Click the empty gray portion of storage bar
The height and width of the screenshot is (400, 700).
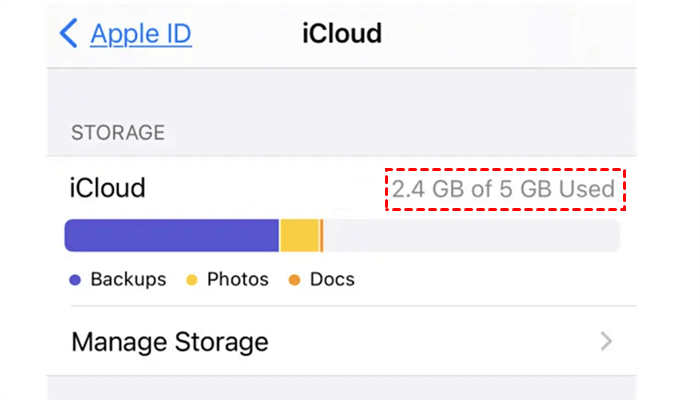[x=470, y=236]
